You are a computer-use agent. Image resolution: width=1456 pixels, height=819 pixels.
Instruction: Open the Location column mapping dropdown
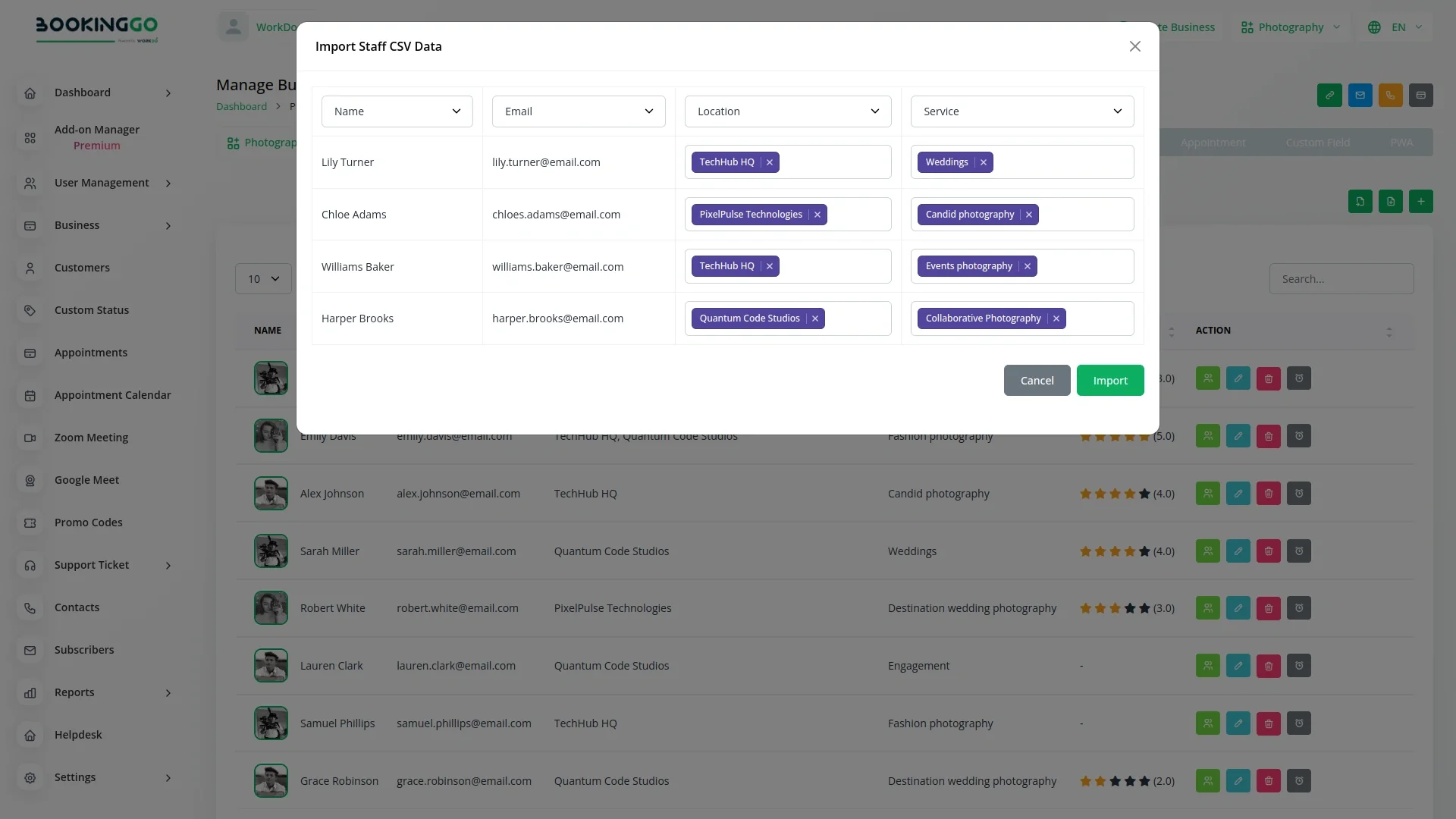pos(788,111)
